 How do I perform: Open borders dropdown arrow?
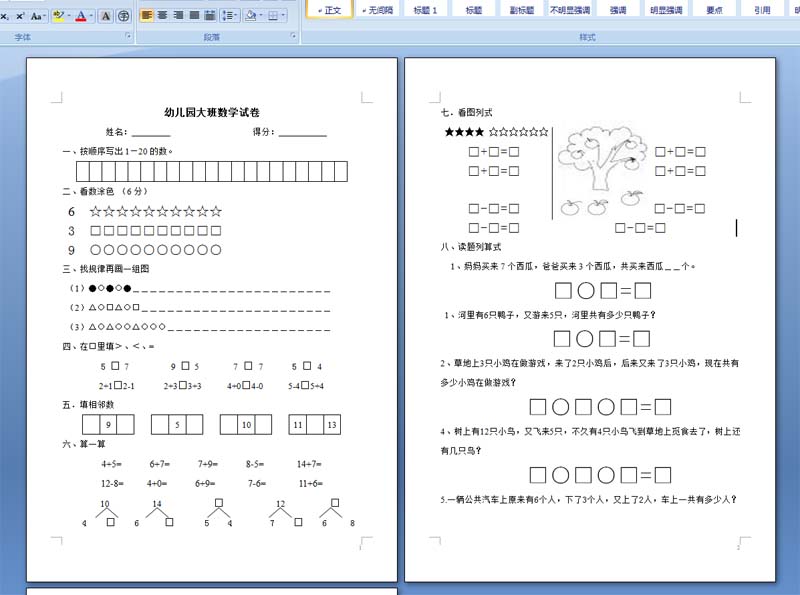click(284, 15)
